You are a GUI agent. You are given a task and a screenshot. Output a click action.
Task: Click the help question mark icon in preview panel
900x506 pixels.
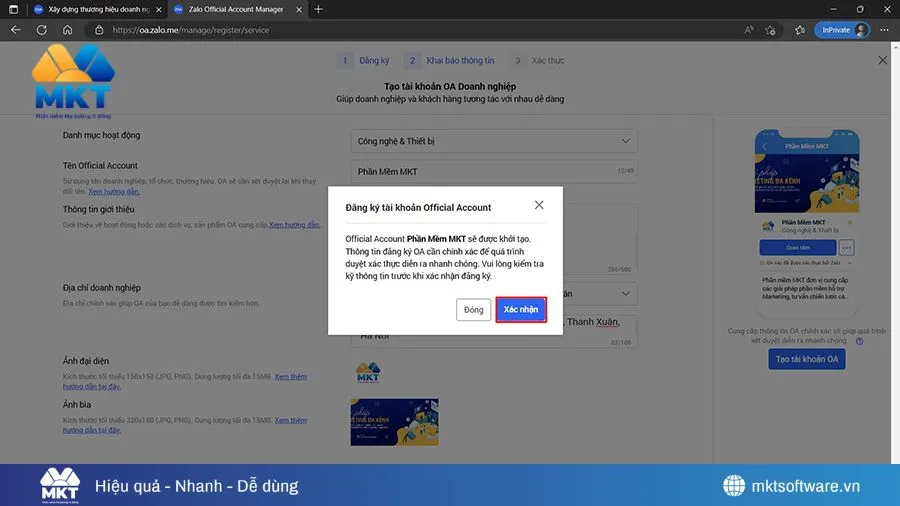(x=859, y=341)
